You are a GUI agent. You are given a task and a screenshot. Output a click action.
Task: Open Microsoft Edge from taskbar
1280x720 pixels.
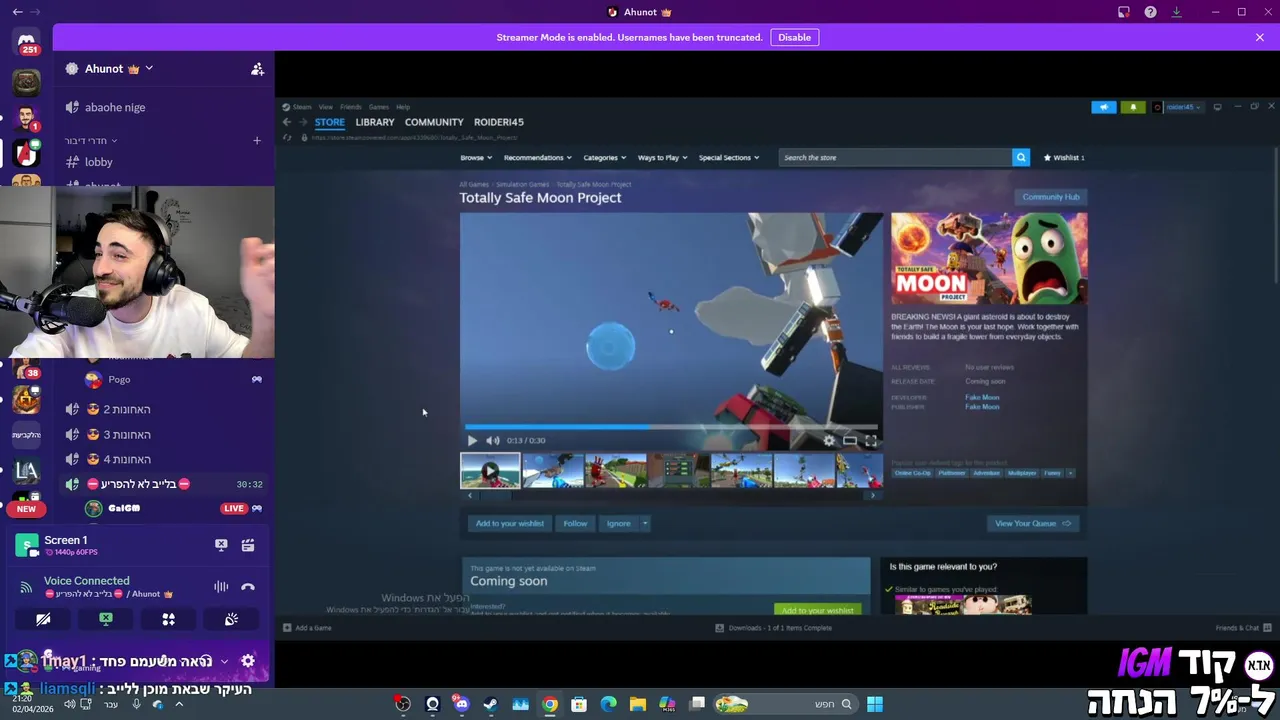point(609,704)
